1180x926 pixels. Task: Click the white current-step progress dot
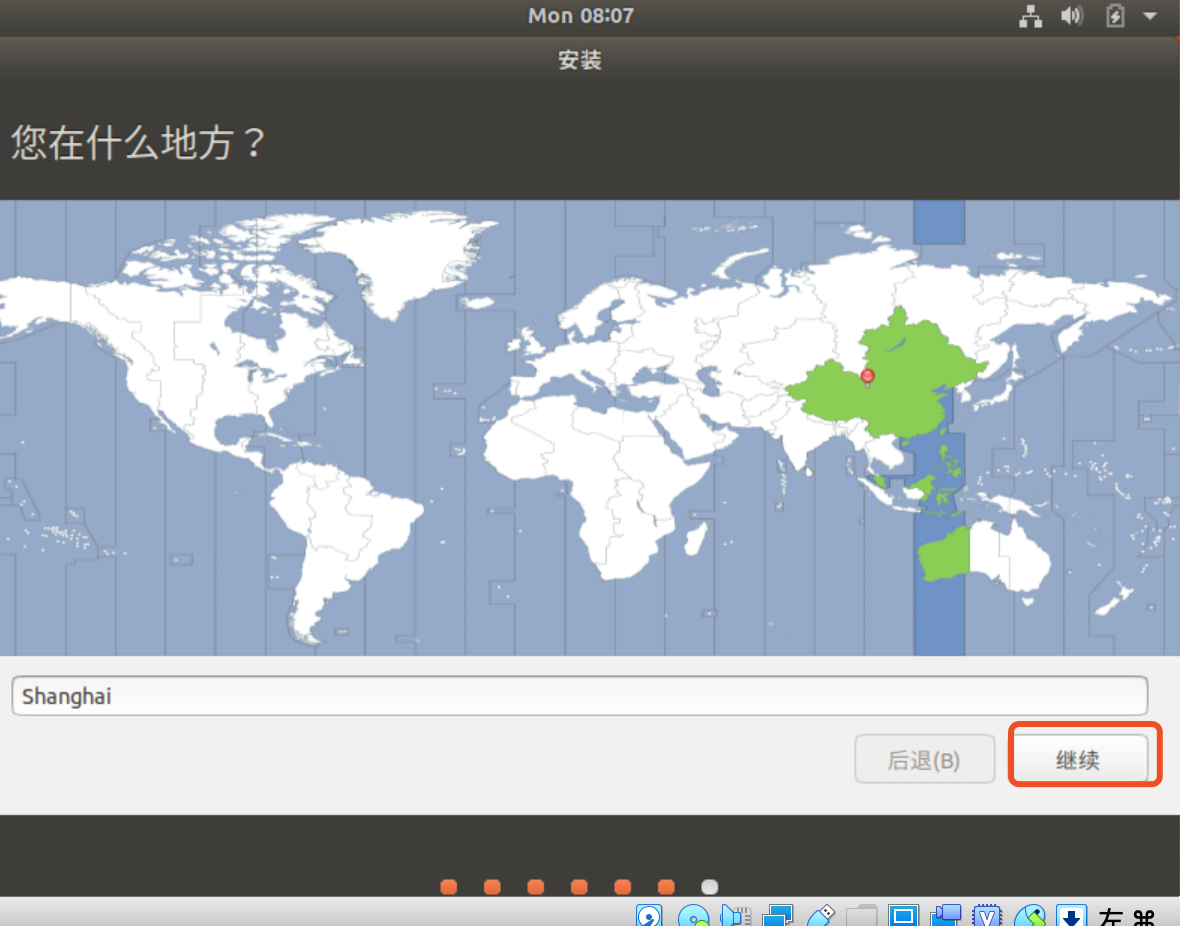710,887
